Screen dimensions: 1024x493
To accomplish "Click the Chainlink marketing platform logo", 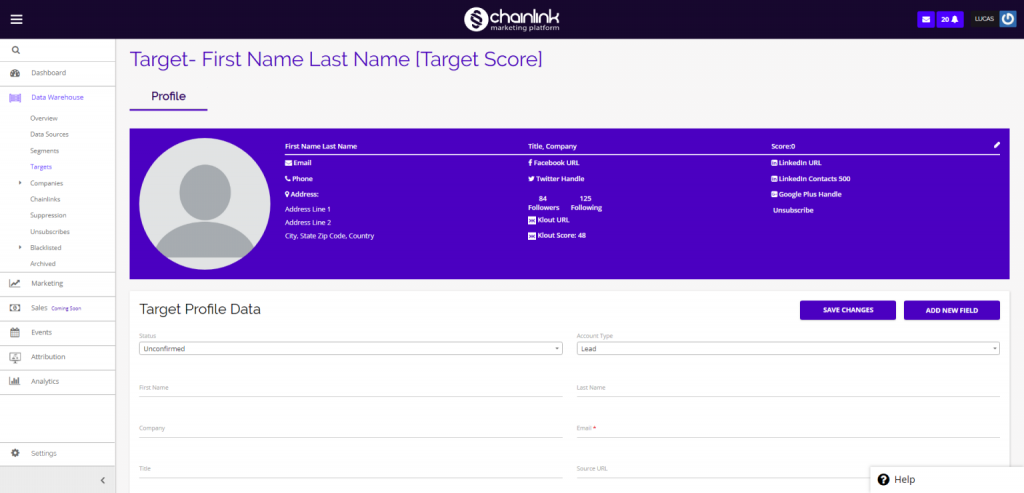I will [x=511, y=19].
